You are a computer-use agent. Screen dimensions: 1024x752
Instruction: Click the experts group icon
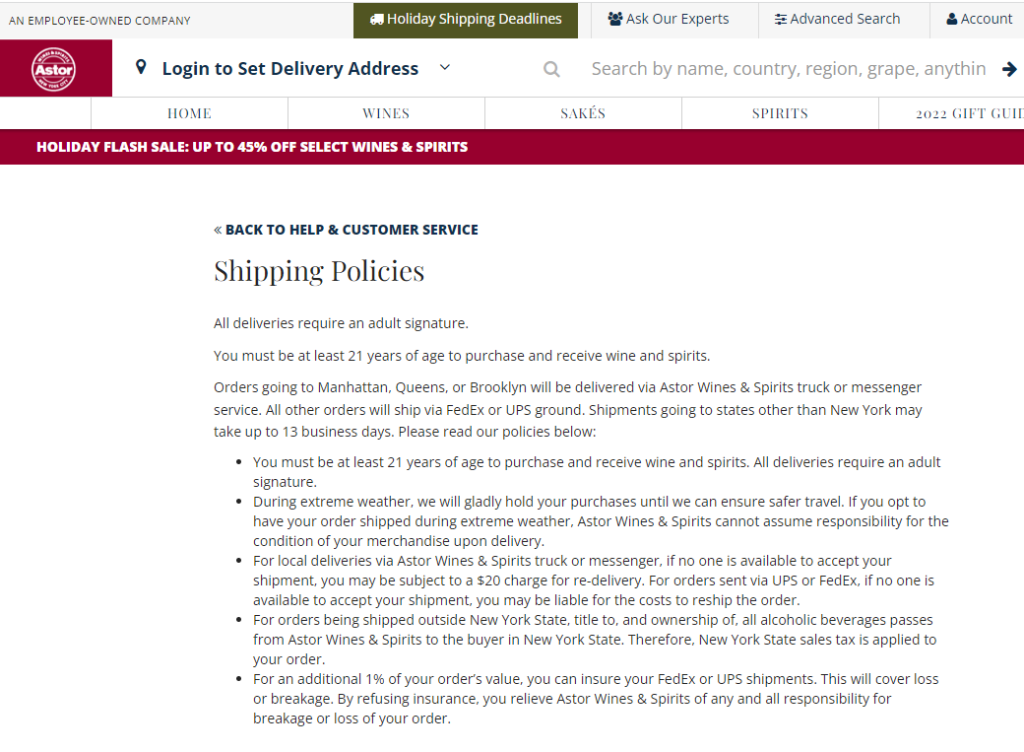click(615, 19)
